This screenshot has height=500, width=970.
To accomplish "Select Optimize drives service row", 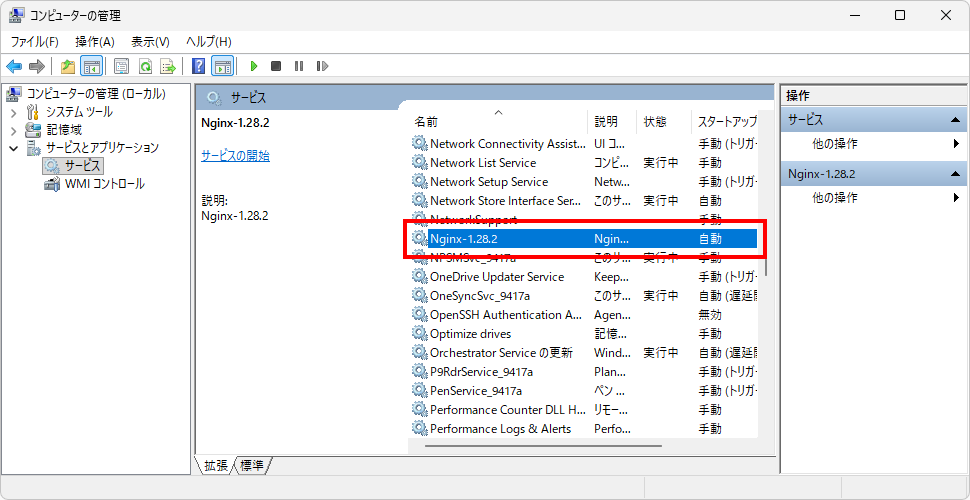I will [x=584, y=334].
